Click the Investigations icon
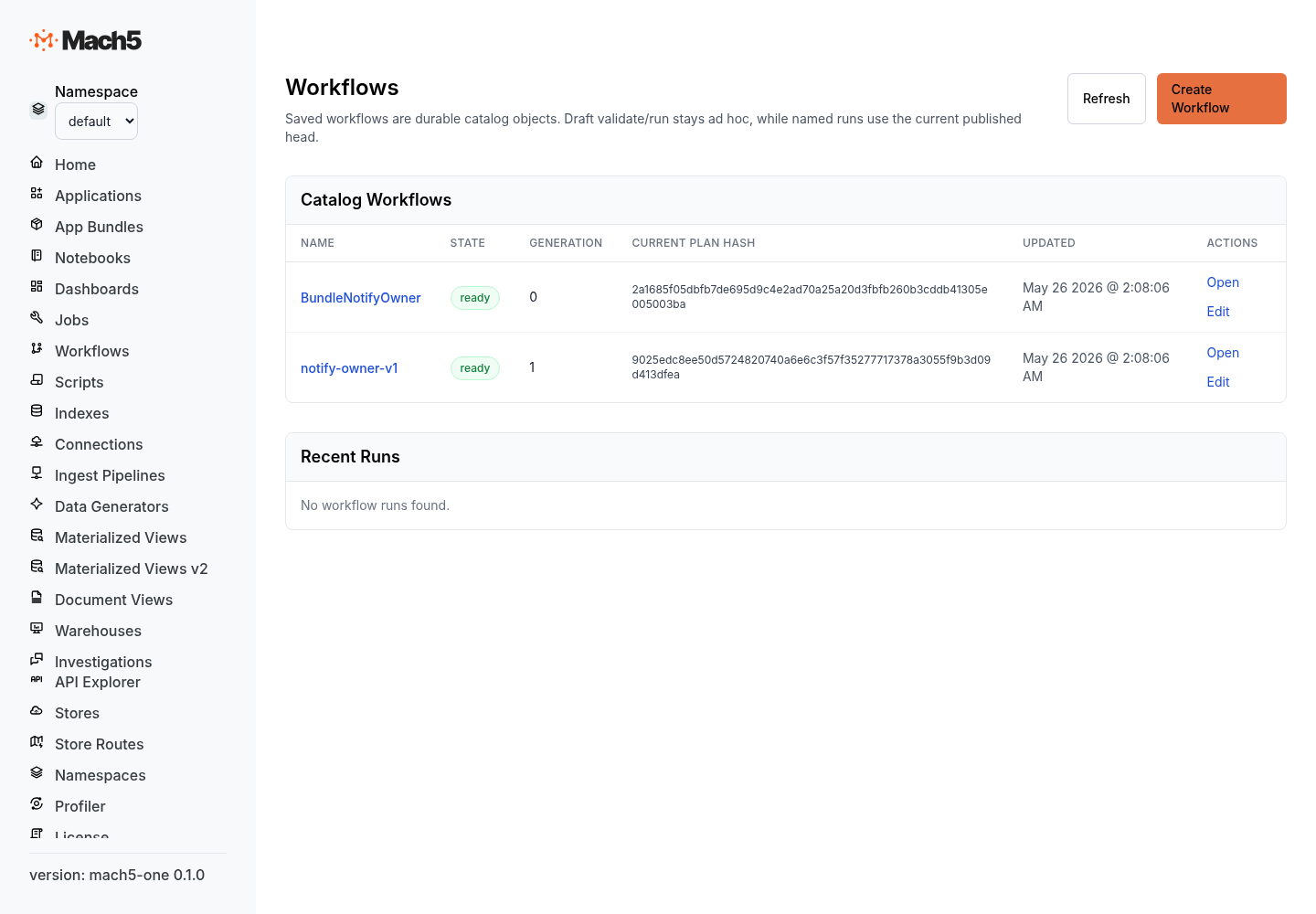Image resolution: width=1316 pixels, height=914 pixels. click(37, 660)
